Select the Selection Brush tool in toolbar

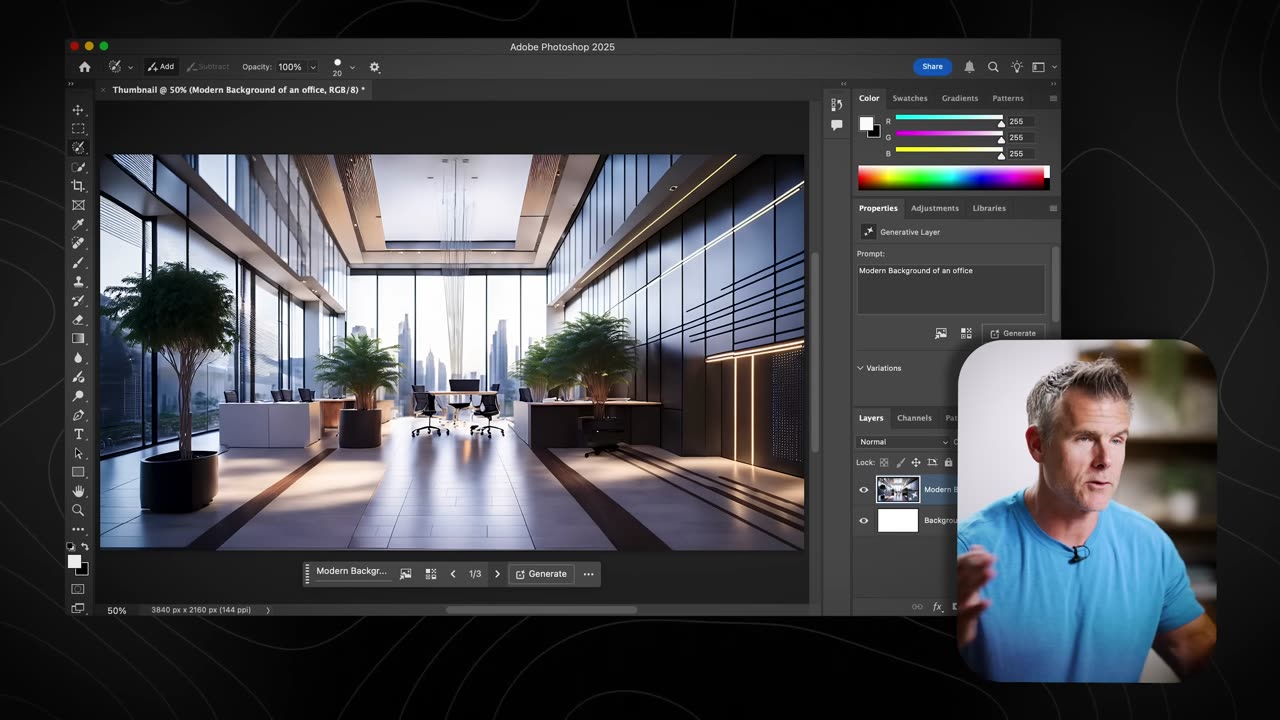point(78,148)
